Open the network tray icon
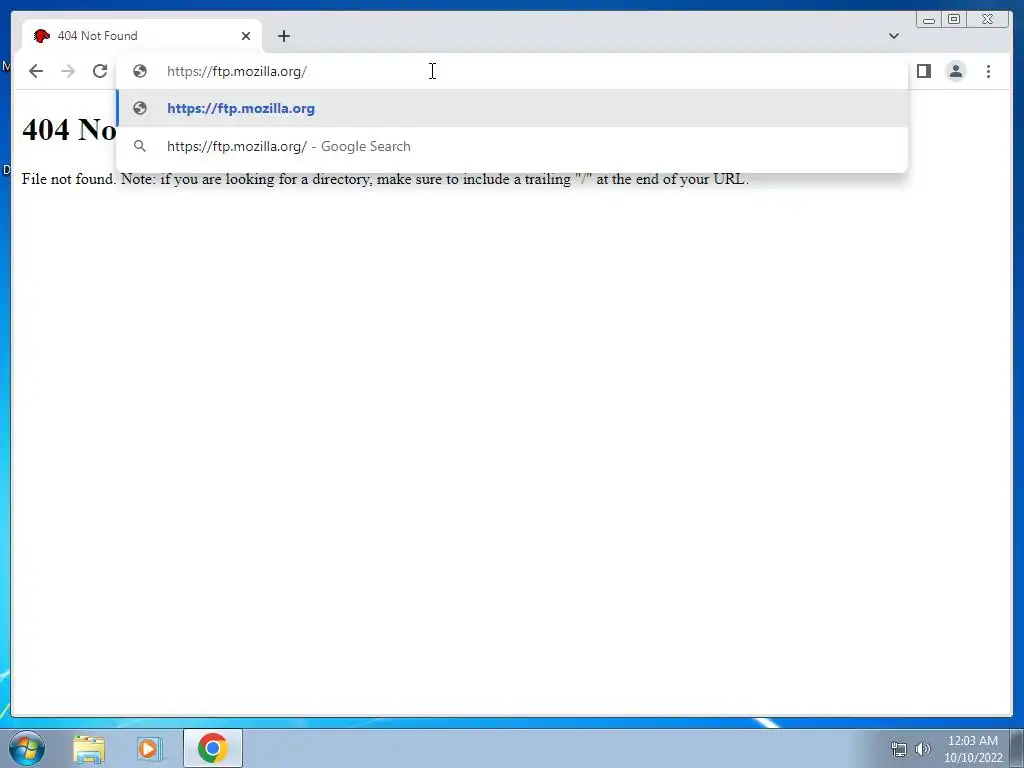Image resolution: width=1024 pixels, height=768 pixels. click(x=899, y=749)
